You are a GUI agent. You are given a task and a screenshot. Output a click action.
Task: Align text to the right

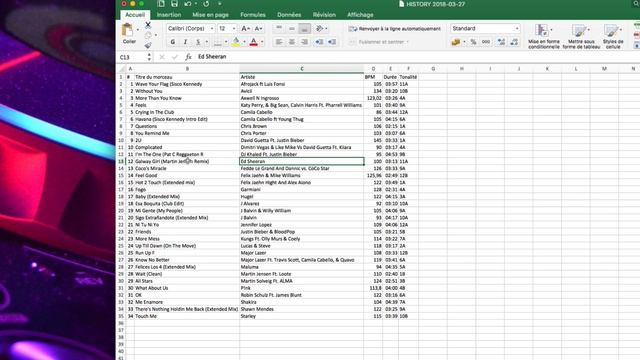coord(304,42)
